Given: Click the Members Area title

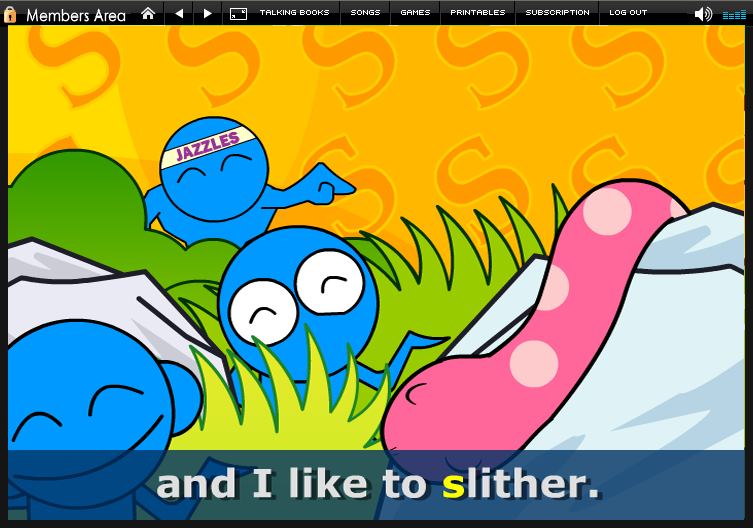Looking at the screenshot, I should [x=76, y=14].
